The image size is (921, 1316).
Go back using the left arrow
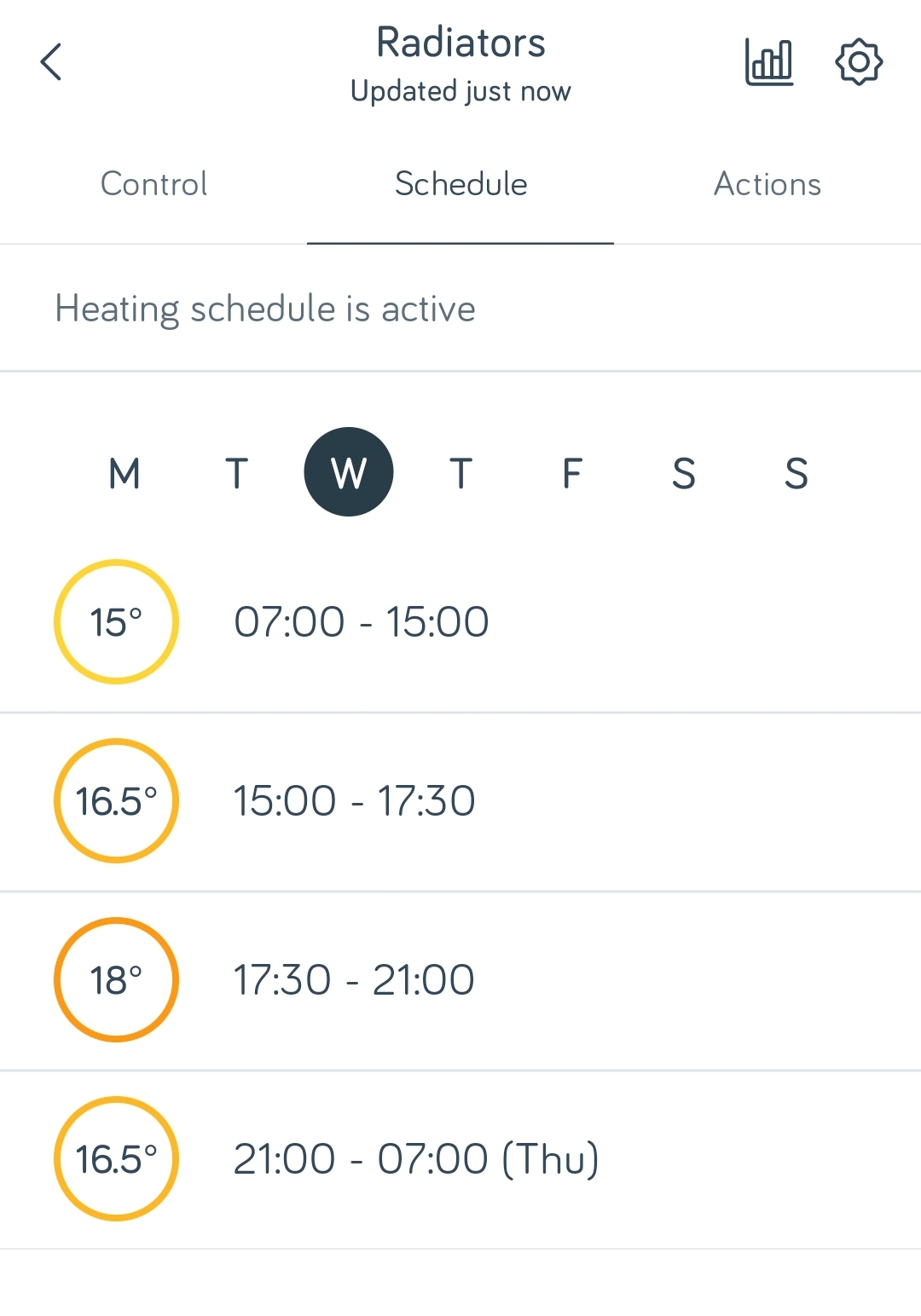(51, 62)
